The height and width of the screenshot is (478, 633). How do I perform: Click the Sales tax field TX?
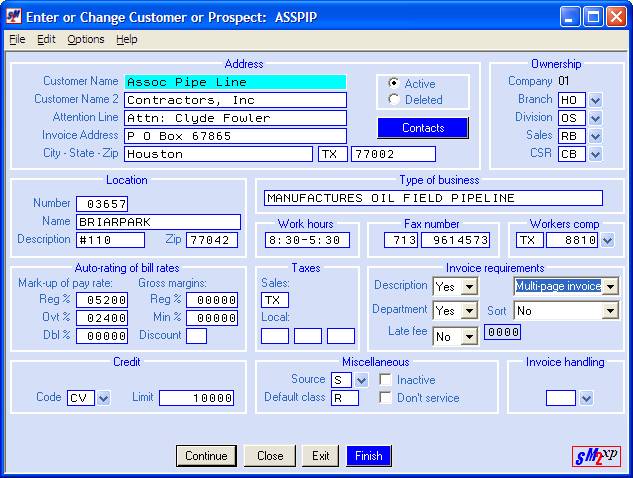tap(275, 300)
